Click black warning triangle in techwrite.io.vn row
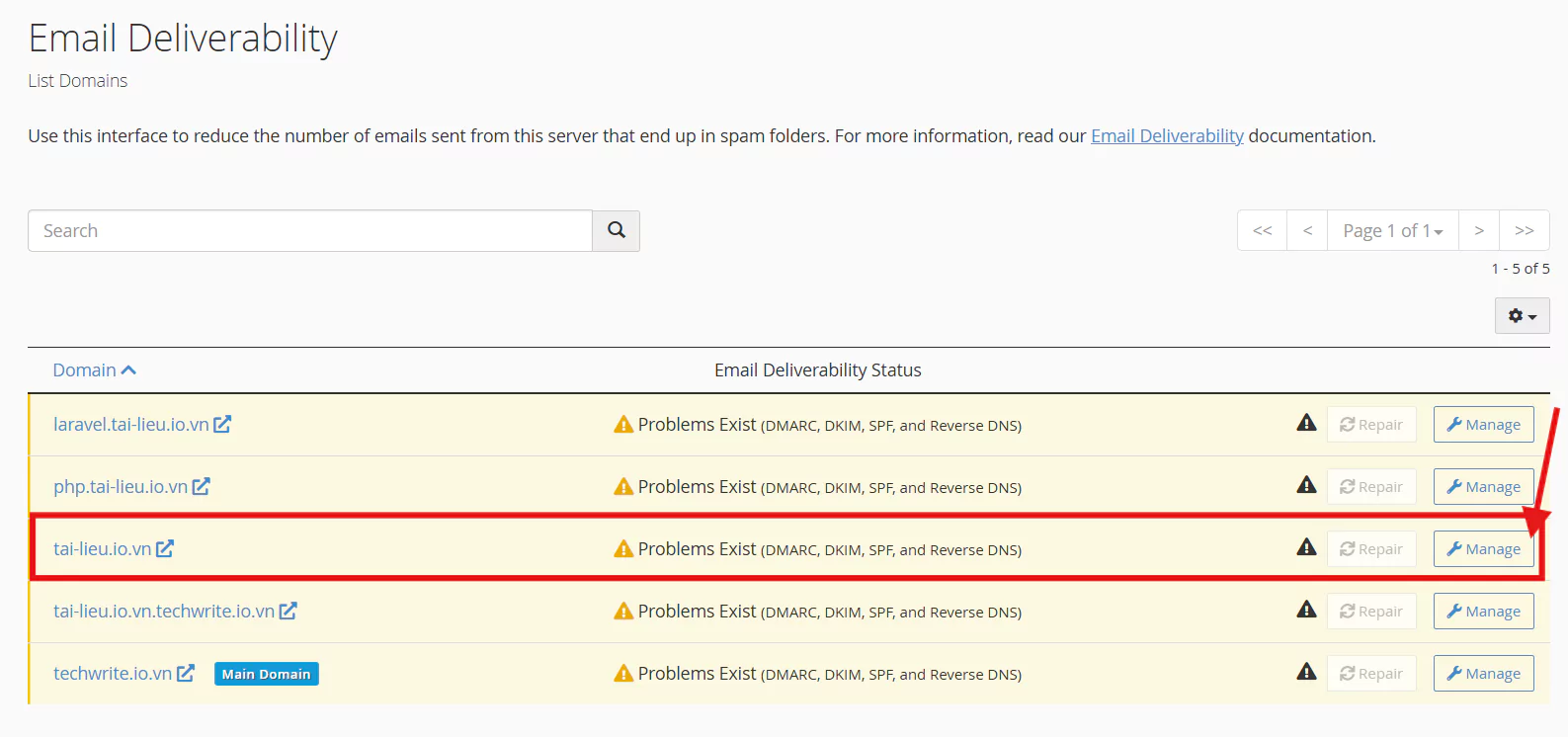The height and width of the screenshot is (737, 1568). click(x=1306, y=672)
